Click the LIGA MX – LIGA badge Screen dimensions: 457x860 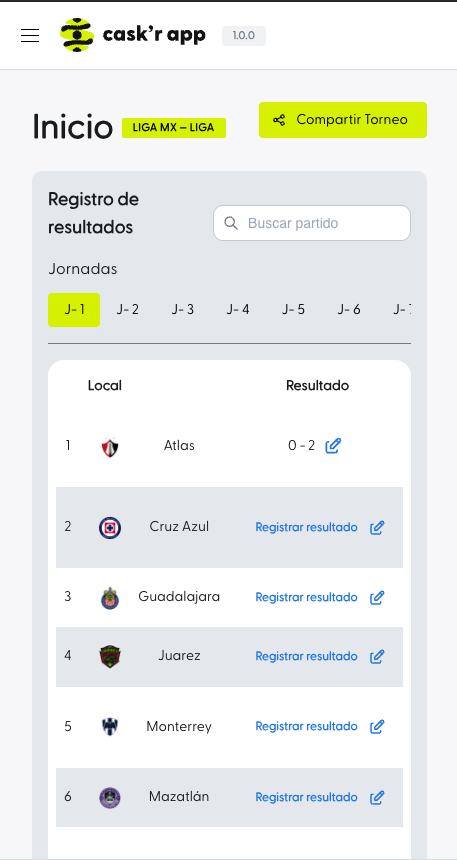tap(174, 128)
